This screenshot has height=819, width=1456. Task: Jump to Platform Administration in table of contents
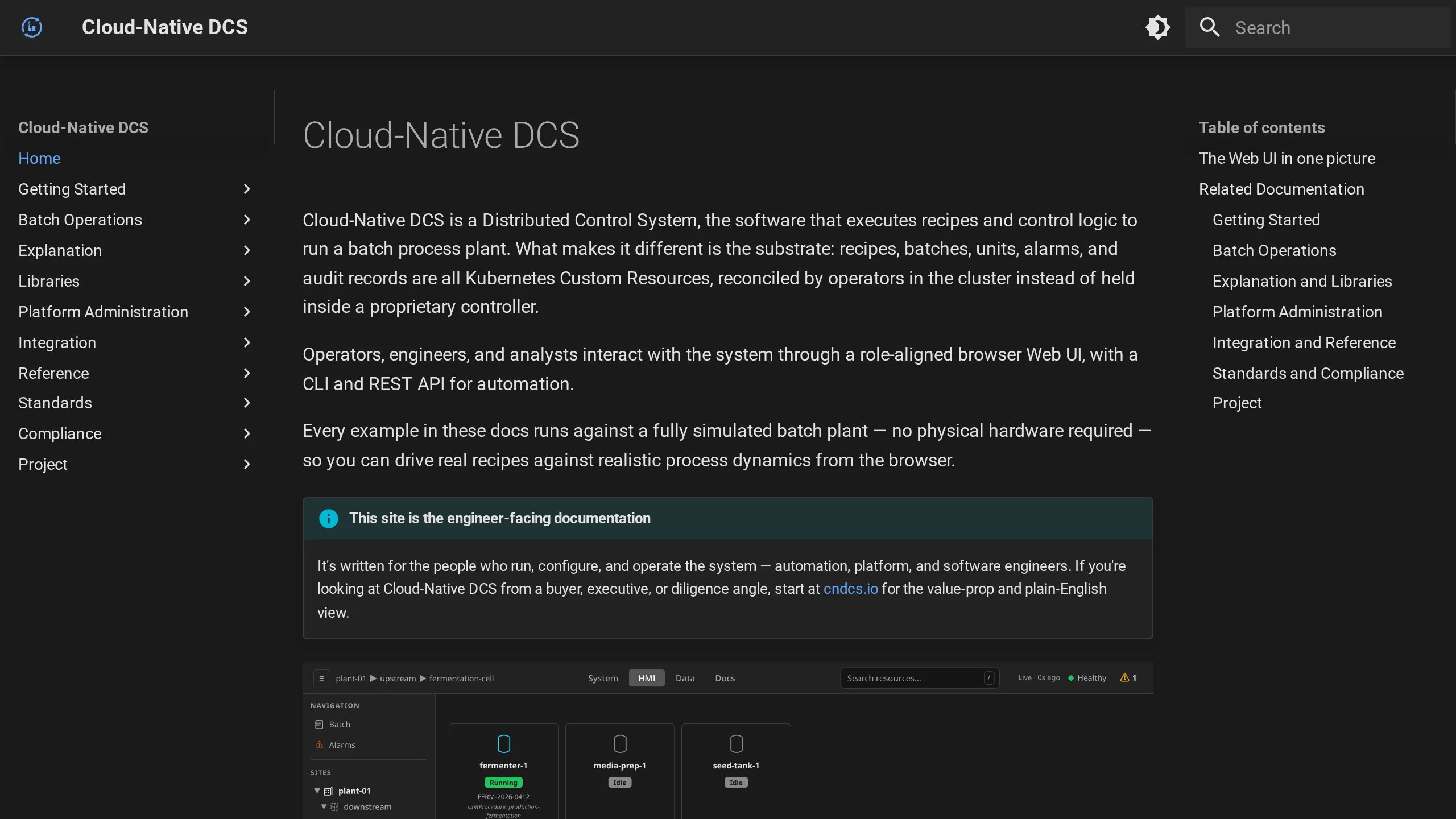click(x=1297, y=312)
